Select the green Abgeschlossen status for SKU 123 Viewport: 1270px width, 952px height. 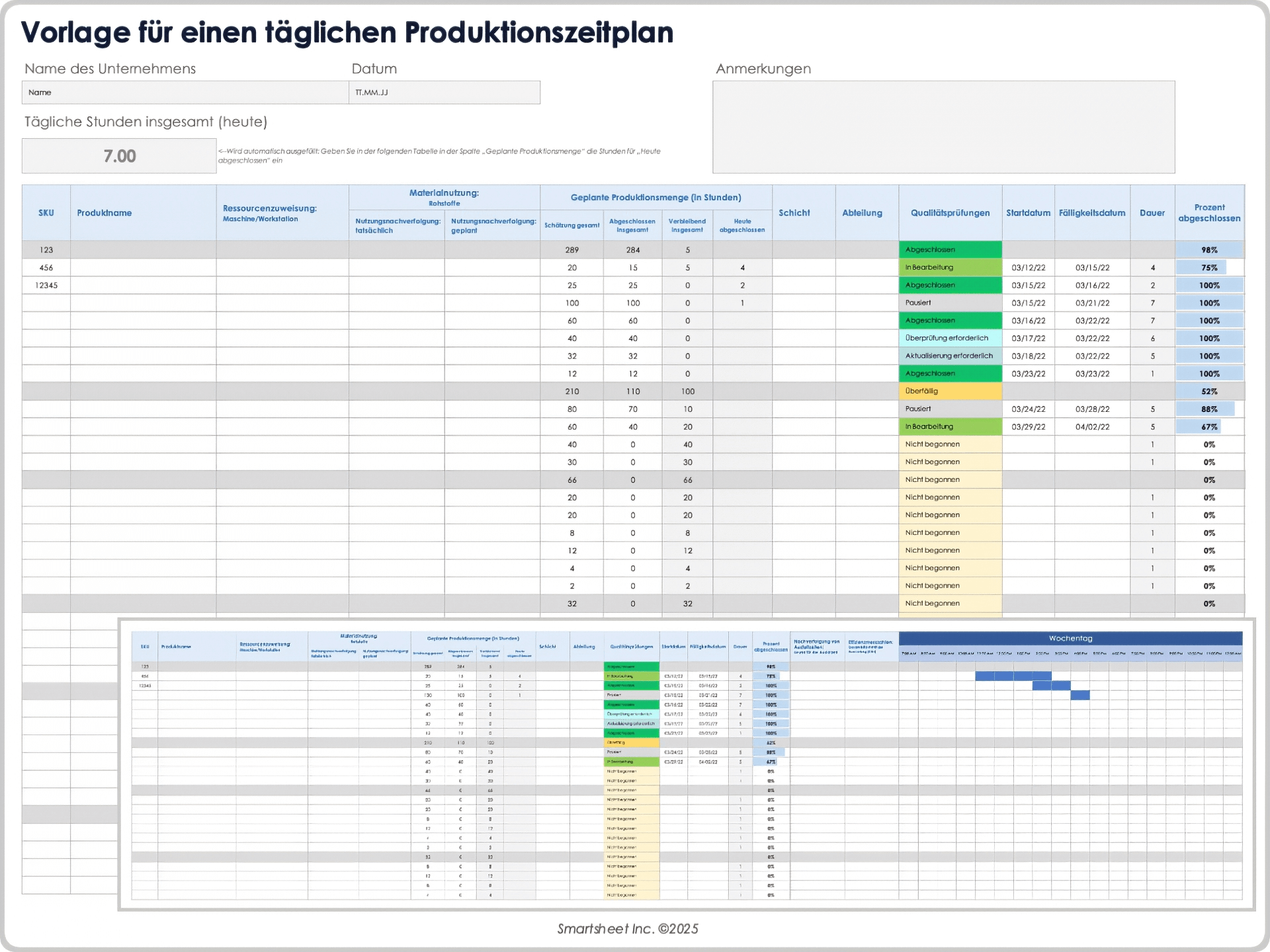tap(950, 249)
